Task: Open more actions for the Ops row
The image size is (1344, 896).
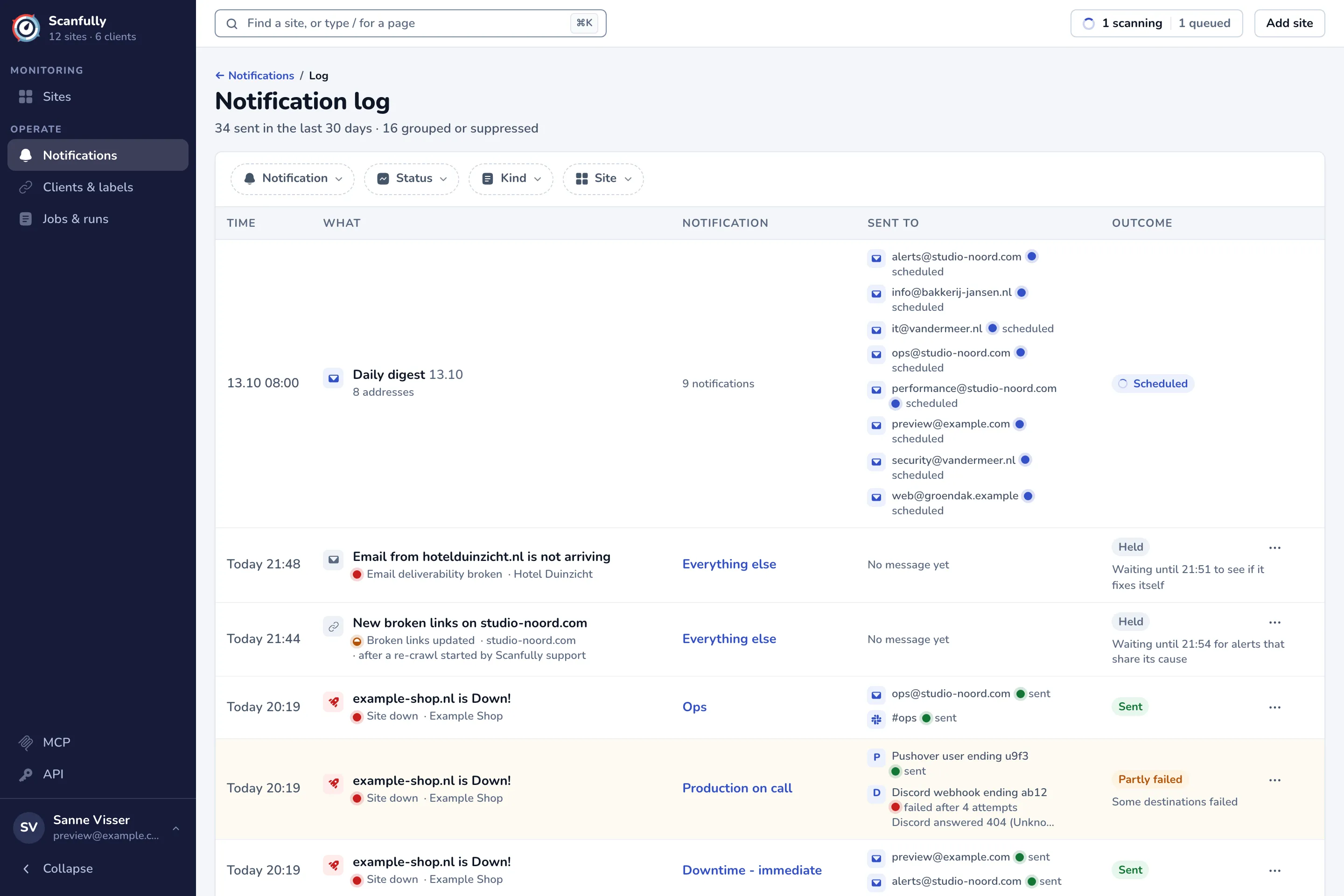Action: point(1275,707)
